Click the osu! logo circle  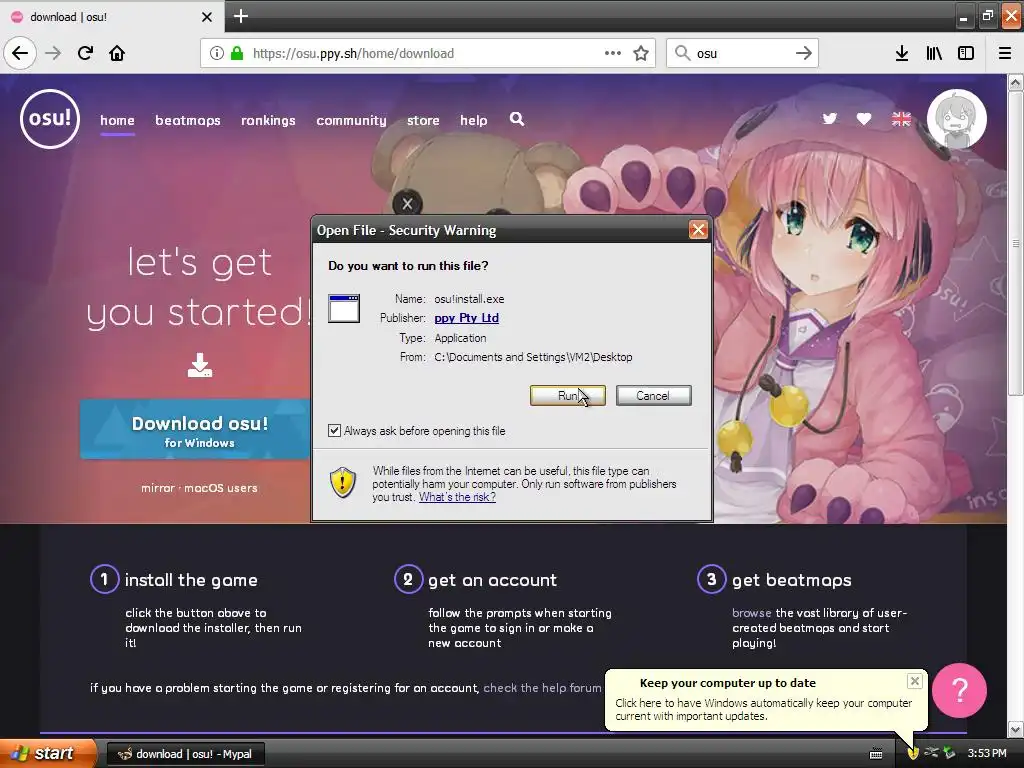click(50, 119)
